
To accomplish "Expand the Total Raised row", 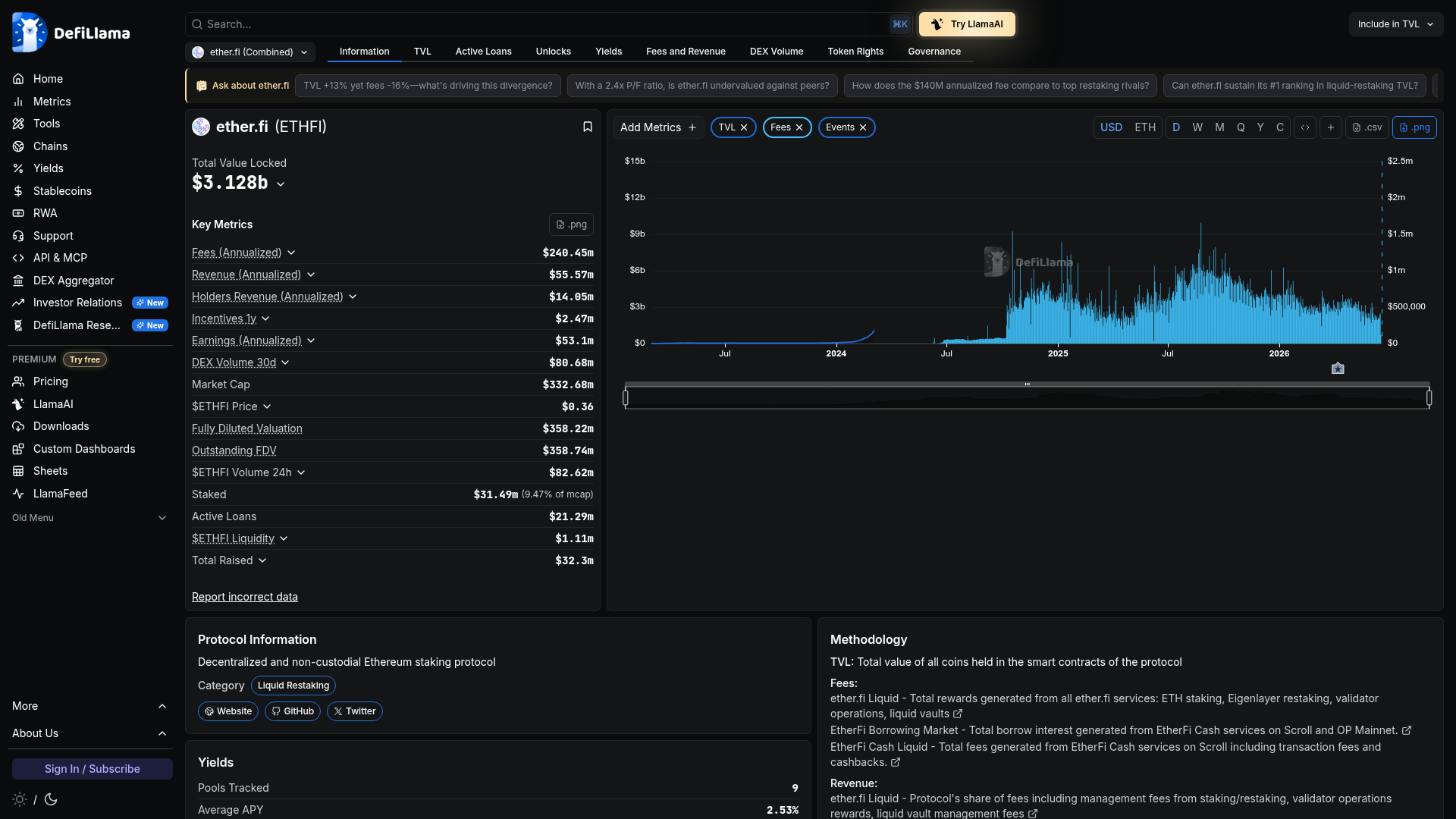I will [262, 560].
